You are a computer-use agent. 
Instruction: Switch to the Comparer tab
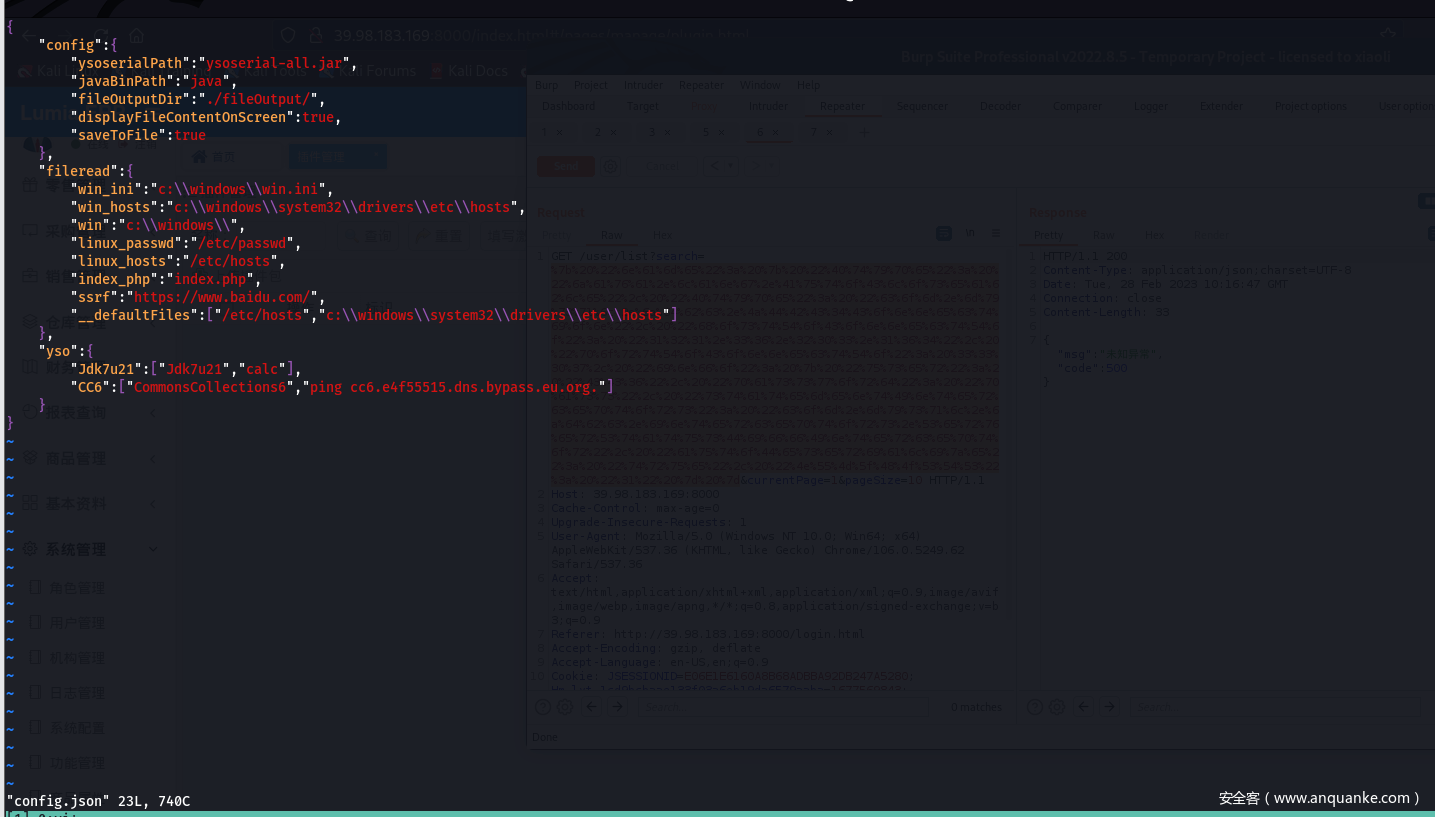point(1077,106)
